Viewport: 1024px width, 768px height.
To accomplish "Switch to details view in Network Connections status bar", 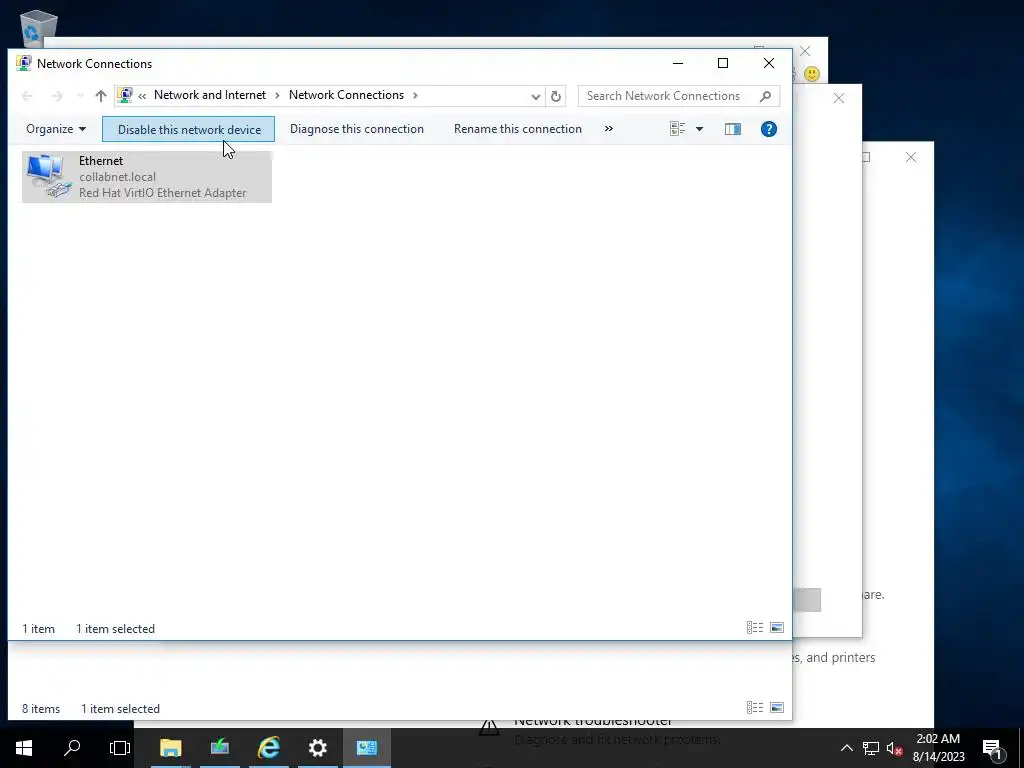I will [755, 628].
